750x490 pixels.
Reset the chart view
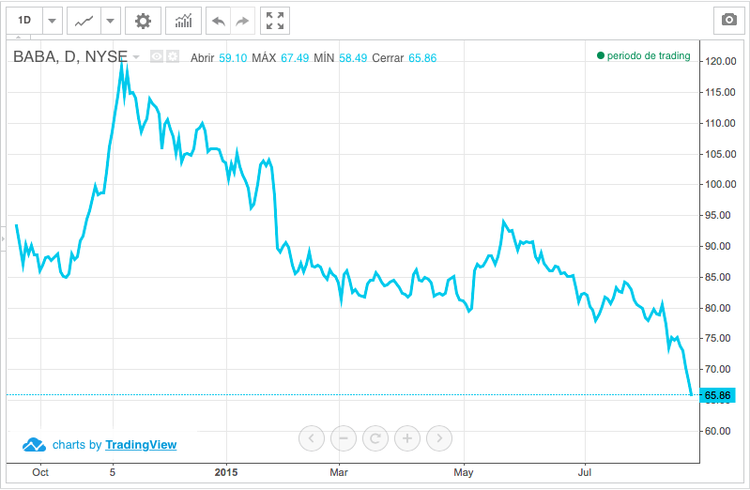click(375, 438)
